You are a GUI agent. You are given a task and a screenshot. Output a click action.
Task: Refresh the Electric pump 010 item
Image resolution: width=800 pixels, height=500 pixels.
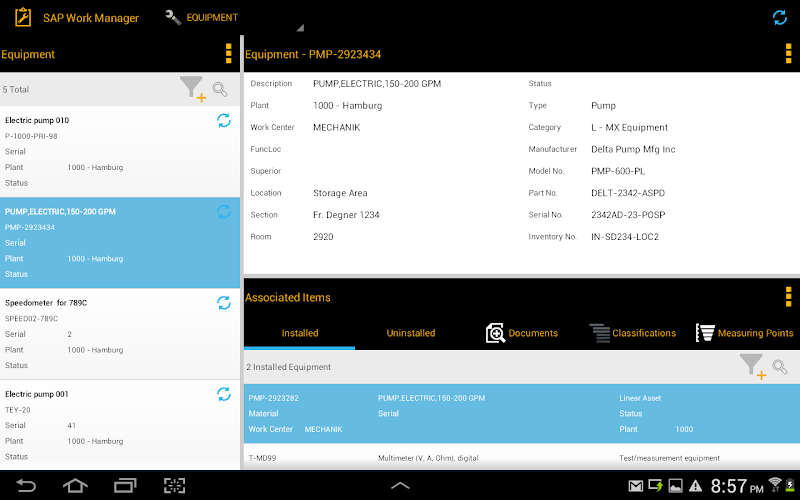pos(224,120)
